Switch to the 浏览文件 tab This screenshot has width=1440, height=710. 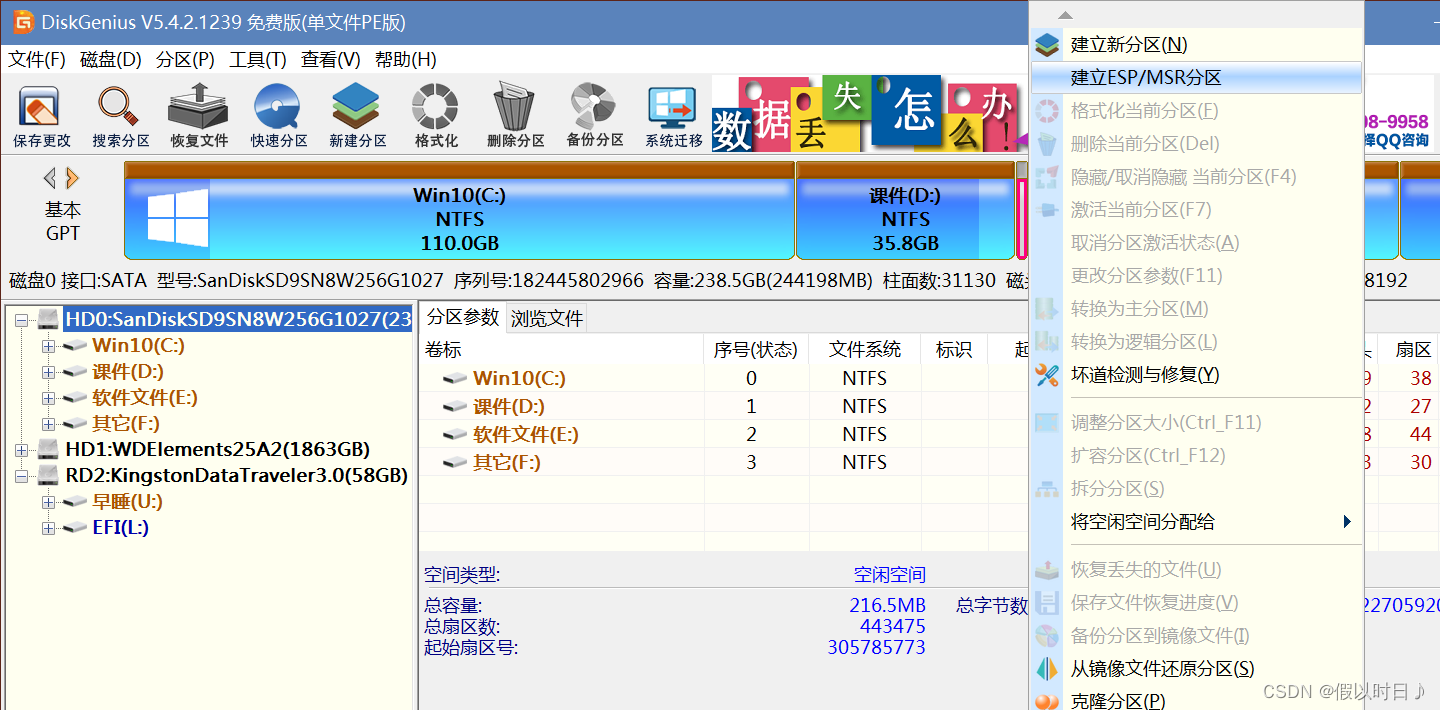pyautogui.click(x=547, y=319)
